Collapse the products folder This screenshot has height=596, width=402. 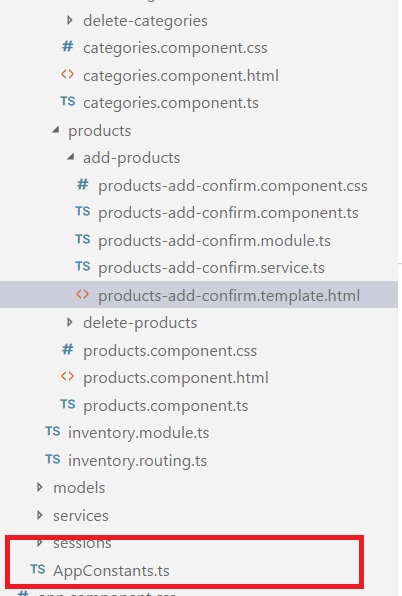(x=56, y=130)
